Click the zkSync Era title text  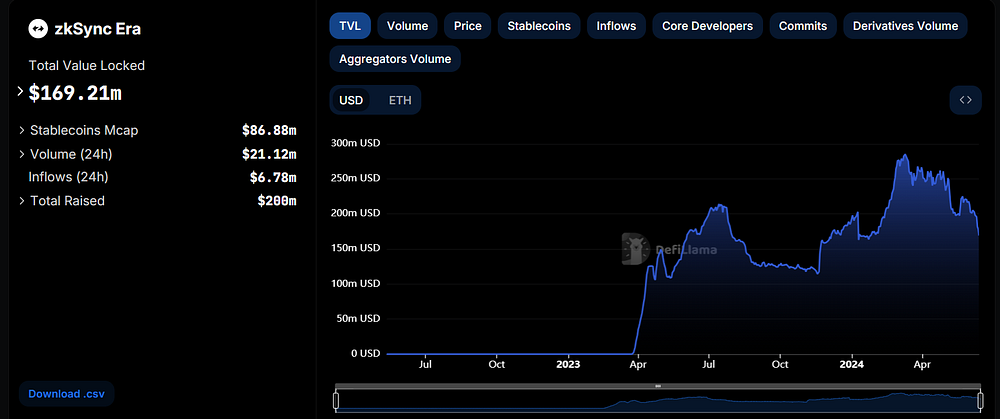98,29
